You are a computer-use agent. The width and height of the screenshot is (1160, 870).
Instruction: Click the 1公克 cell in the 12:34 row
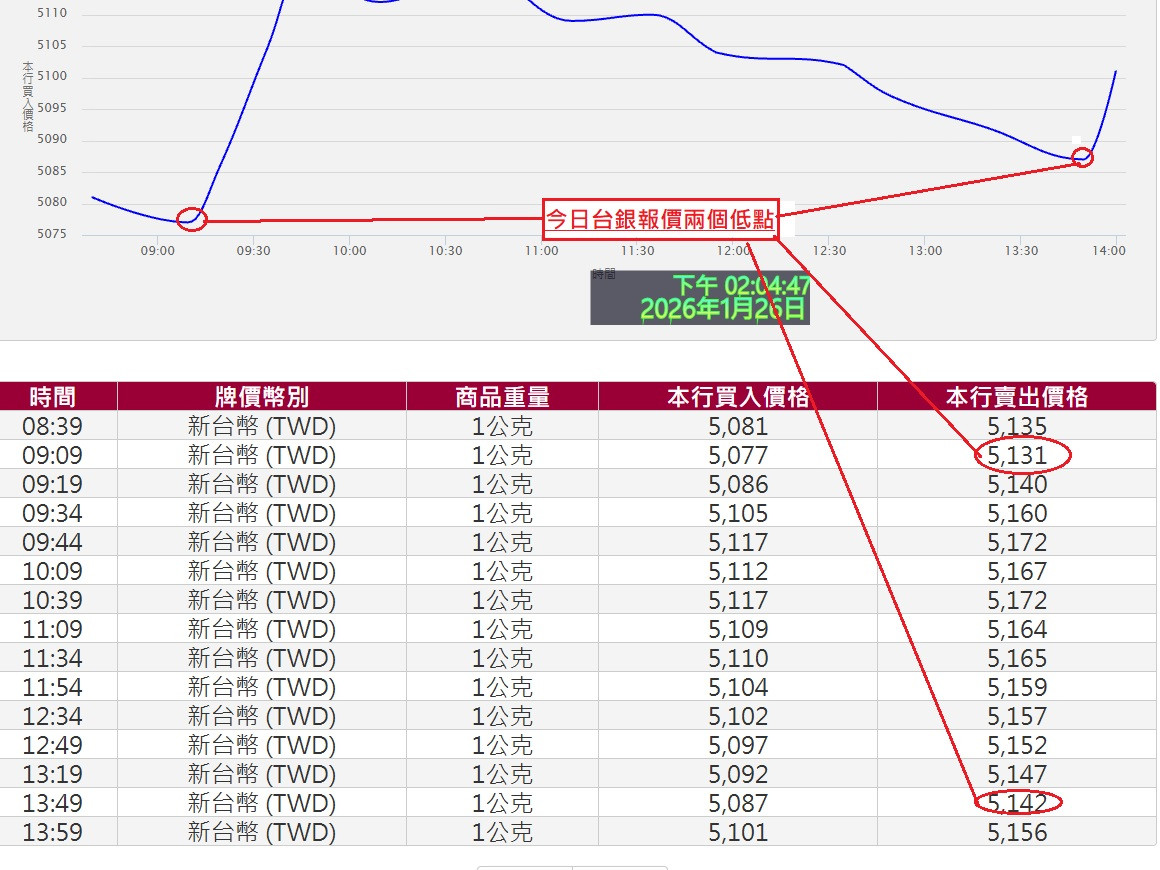click(x=502, y=717)
